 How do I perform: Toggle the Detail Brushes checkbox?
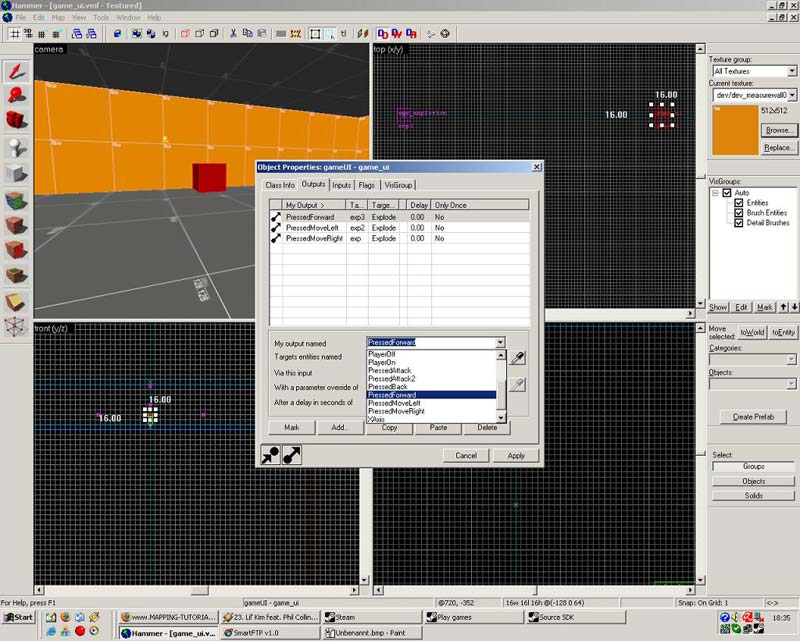738,223
